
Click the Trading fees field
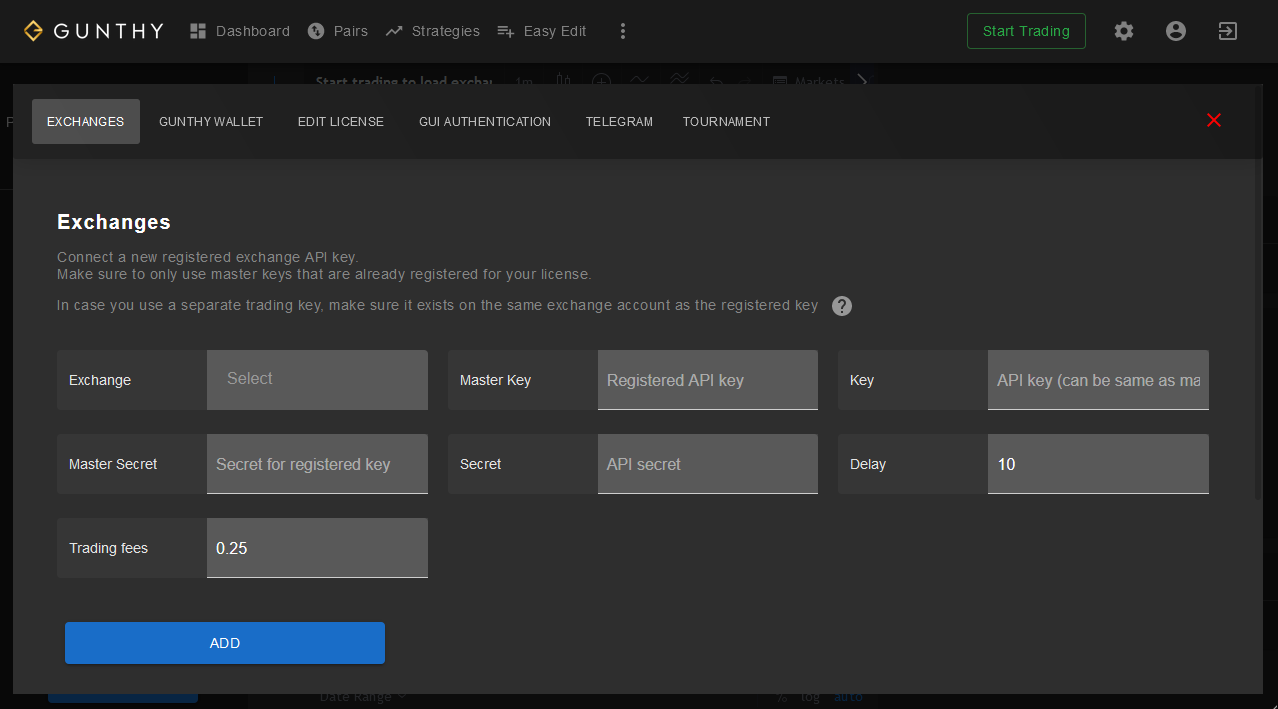(317, 548)
